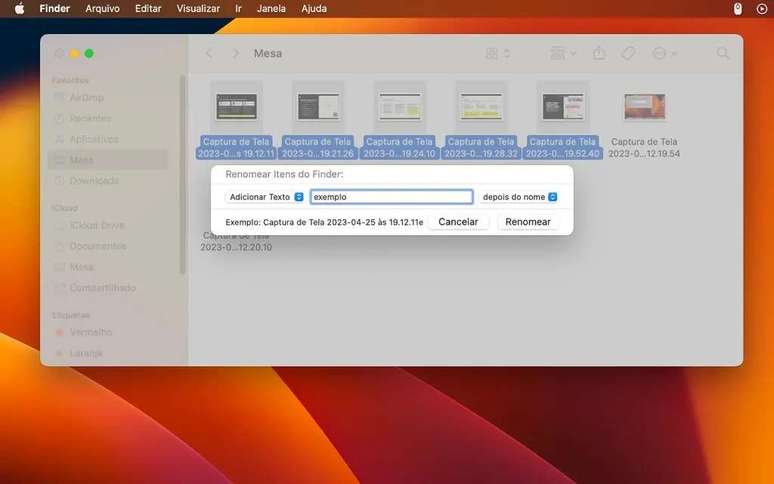Viewport: 774px width, 484px height.
Task: Select the Laranja tag in sidebar
Action: (x=86, y=353)
